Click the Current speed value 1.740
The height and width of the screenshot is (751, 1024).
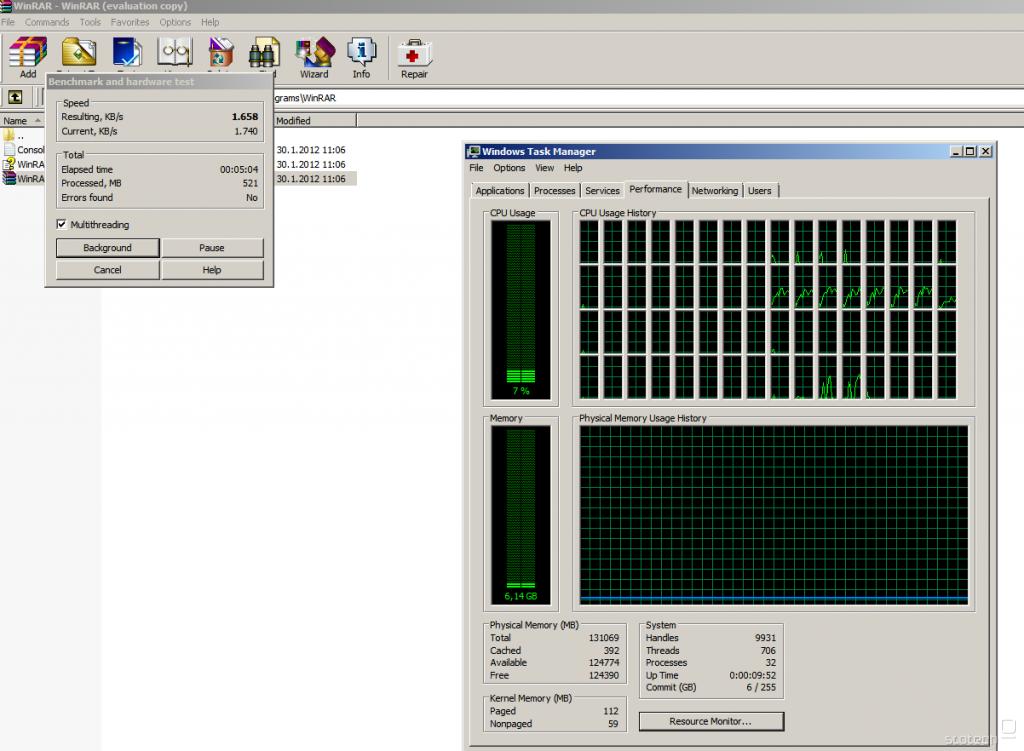click(x=246, y=131)
